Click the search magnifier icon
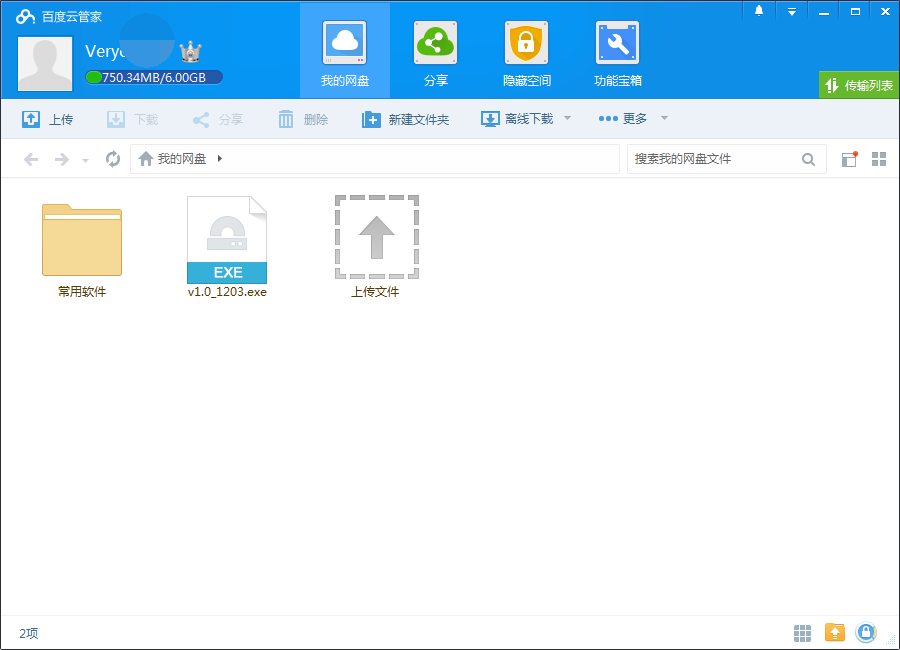Viewport: 900px width, 650px height. [x=808, y=159]
